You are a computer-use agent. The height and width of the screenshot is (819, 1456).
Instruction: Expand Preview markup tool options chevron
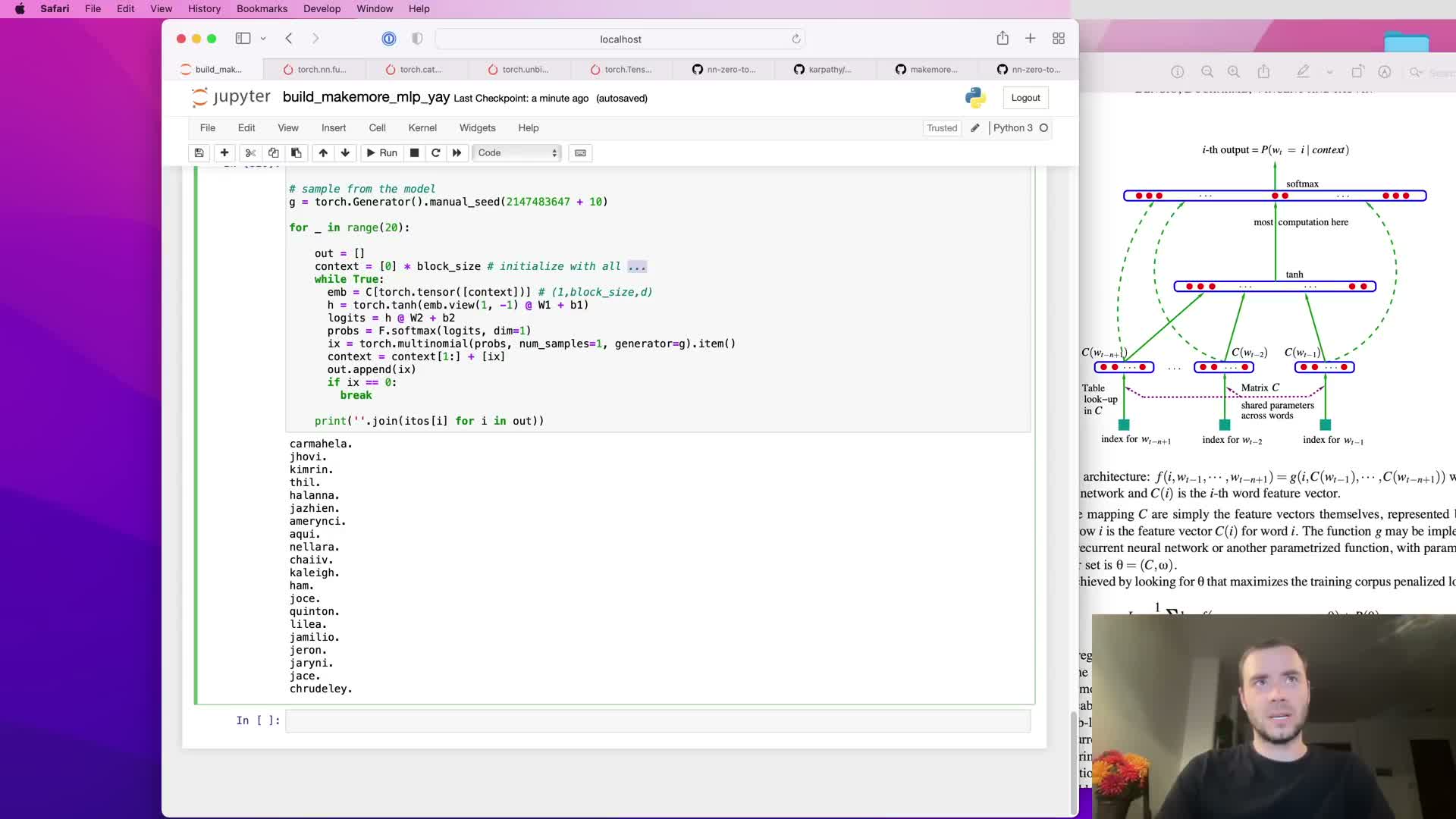[1329, 72]
